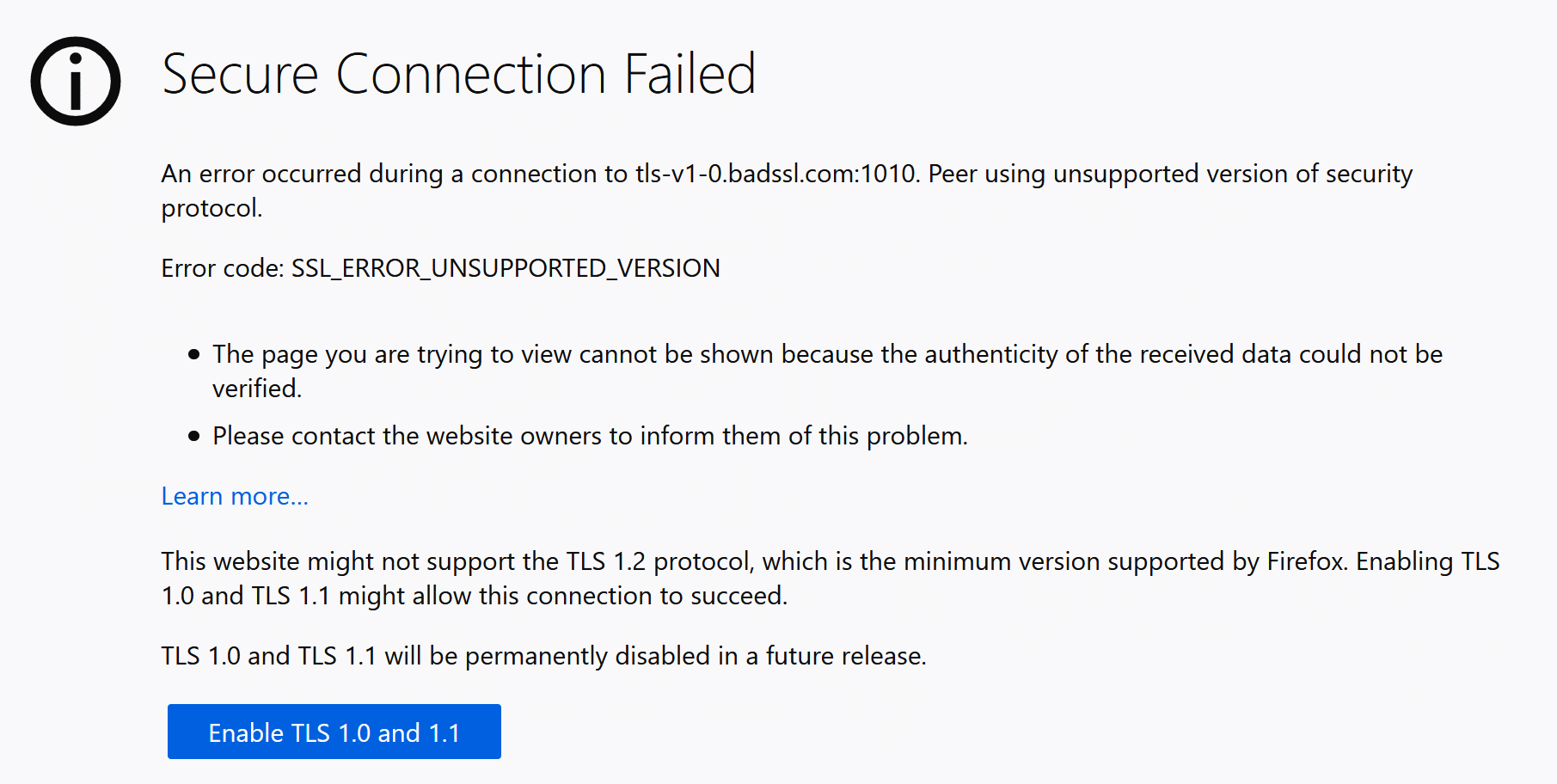
Task: Click the SSL_ERROR_UNSUPPORTED_VERSION error code
Action: tap(506, 268)
